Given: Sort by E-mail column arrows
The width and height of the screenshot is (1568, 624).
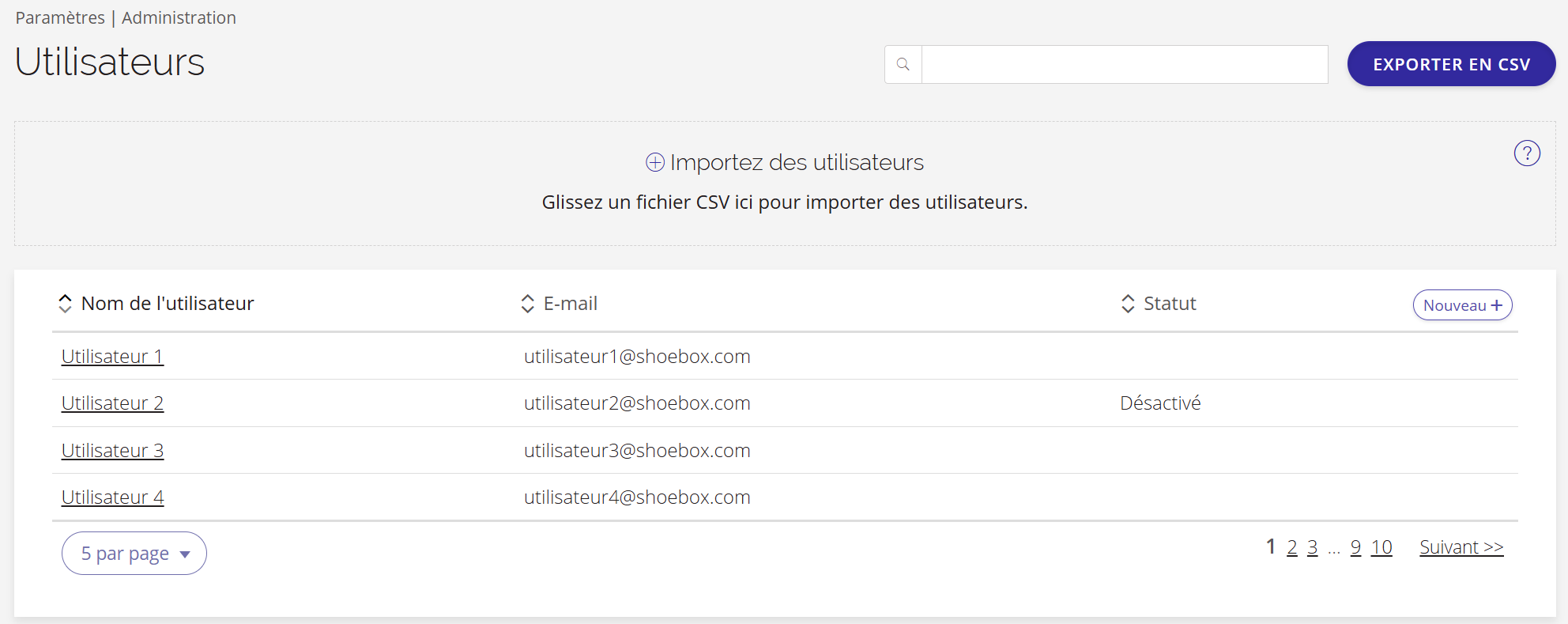Looking at the screenshot, I should point(527,304).
